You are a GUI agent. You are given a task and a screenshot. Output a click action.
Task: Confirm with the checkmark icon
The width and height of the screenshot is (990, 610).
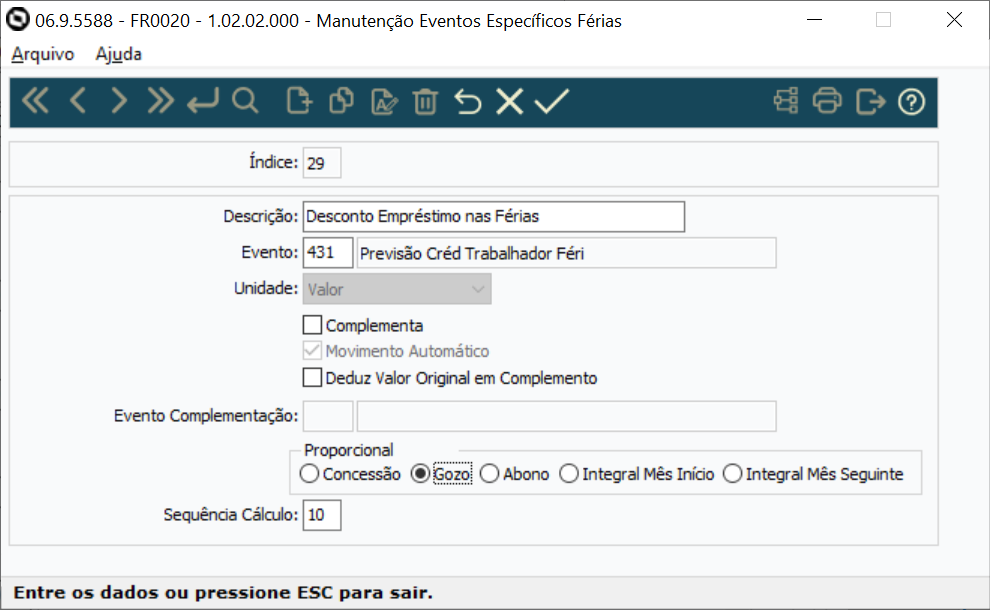(551, 100)
